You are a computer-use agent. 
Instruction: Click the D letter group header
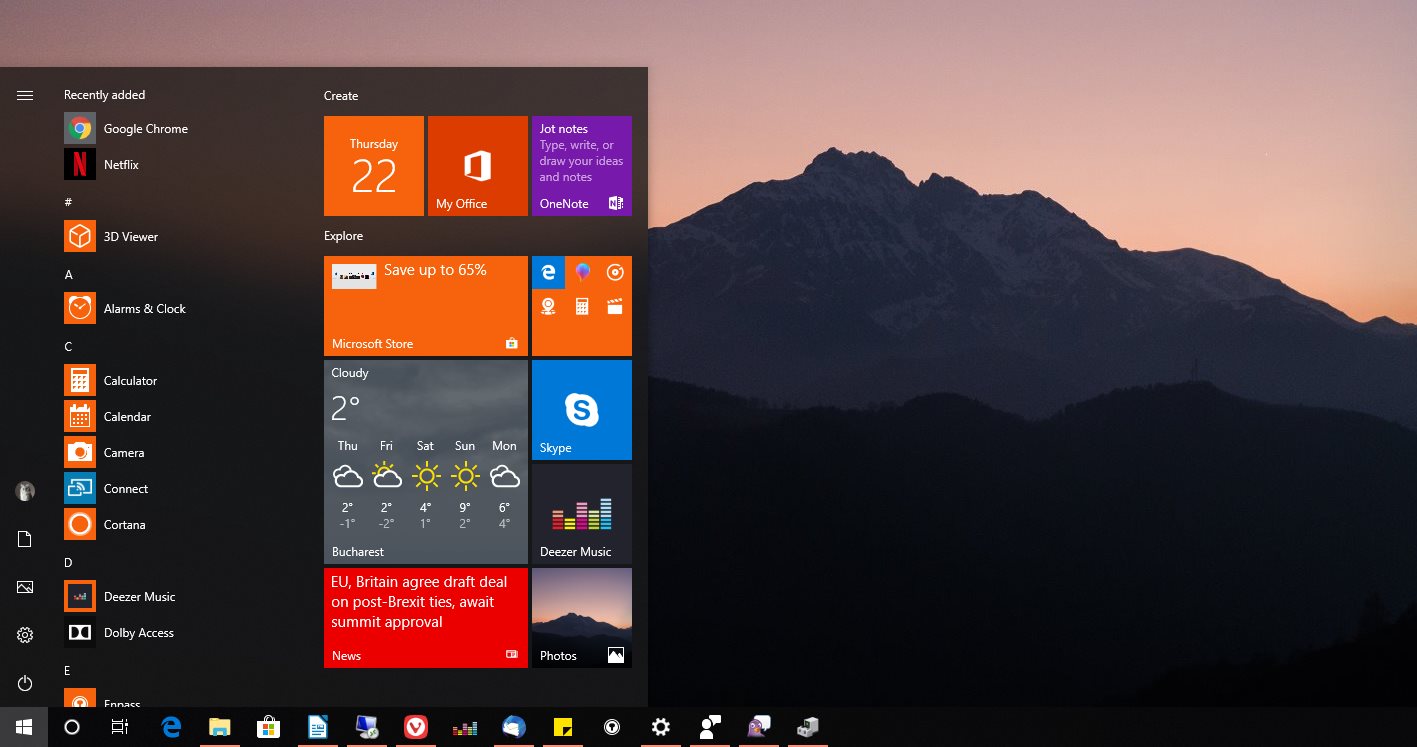coord(68,562)
